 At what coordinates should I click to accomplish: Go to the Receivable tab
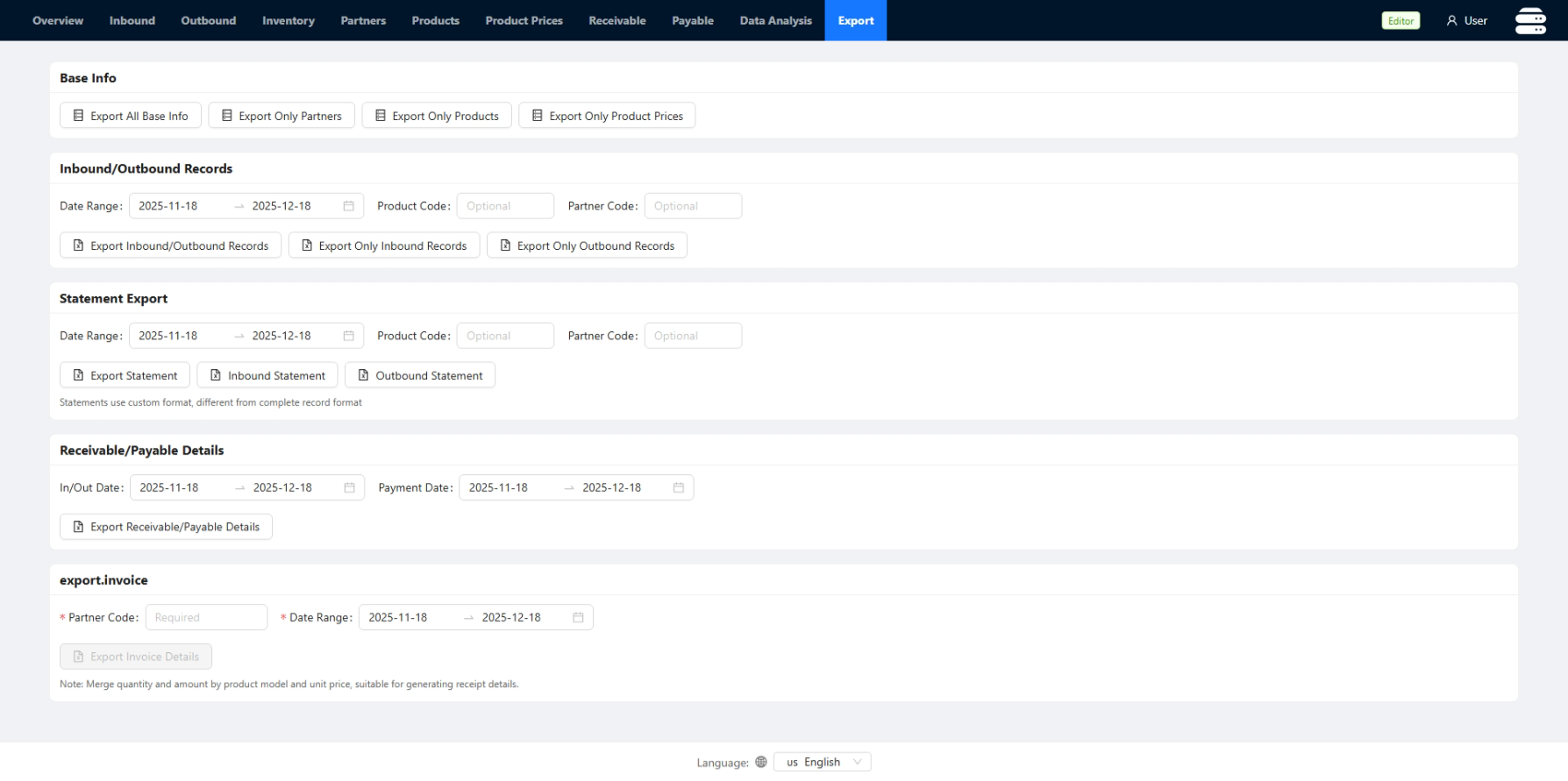coord(617,20)
